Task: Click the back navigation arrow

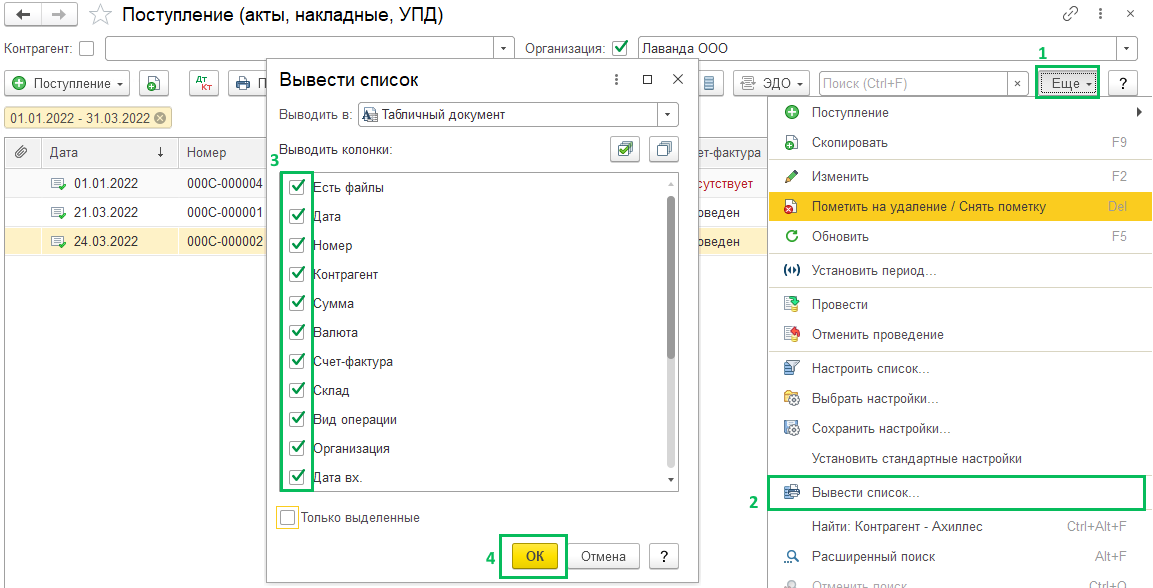Action: (x=23, y=15)
